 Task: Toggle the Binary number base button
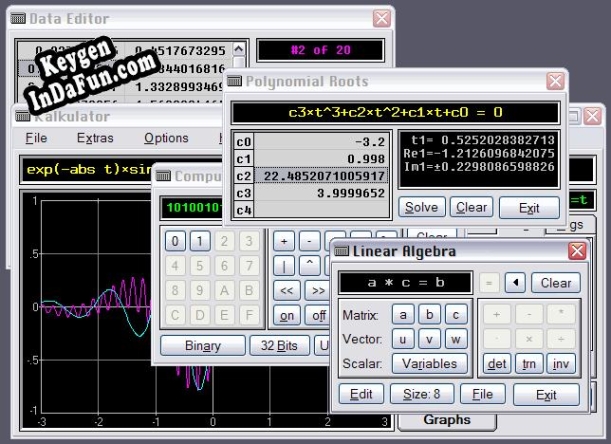point(203,345)
